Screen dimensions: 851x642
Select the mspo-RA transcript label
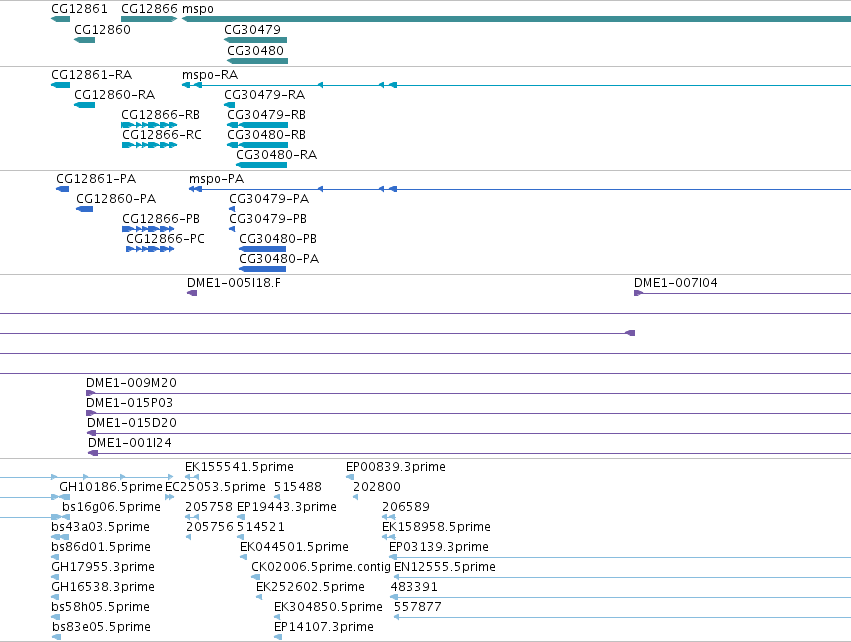(210, 74)
